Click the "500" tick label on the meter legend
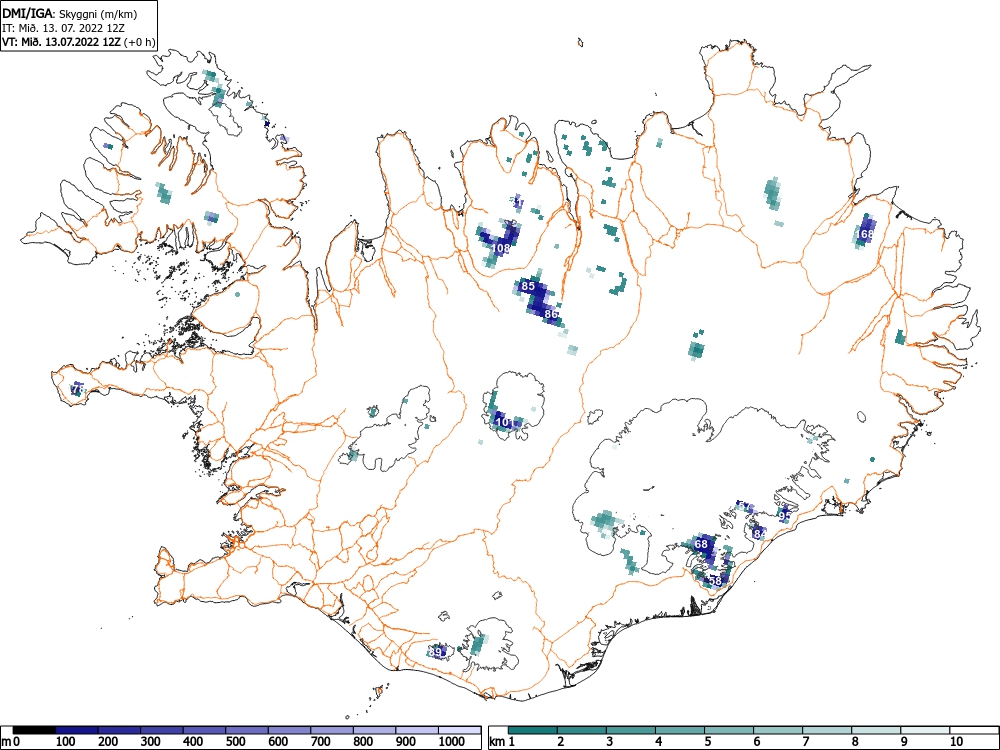This screenshot has width=1000, height=750. 235,741
